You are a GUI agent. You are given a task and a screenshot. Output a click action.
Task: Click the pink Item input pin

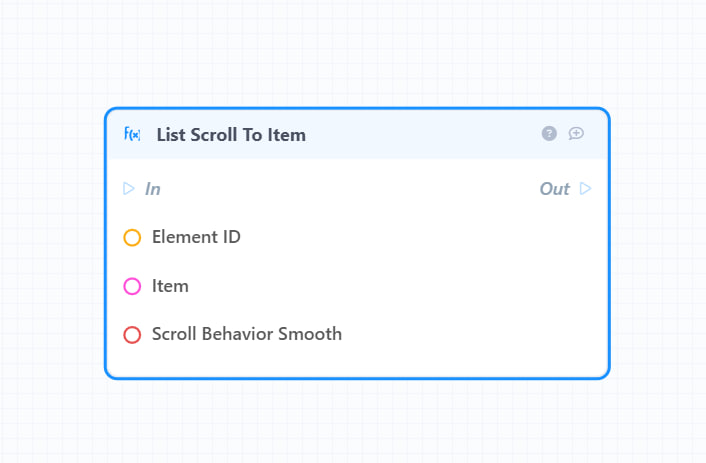click(132, 286)
